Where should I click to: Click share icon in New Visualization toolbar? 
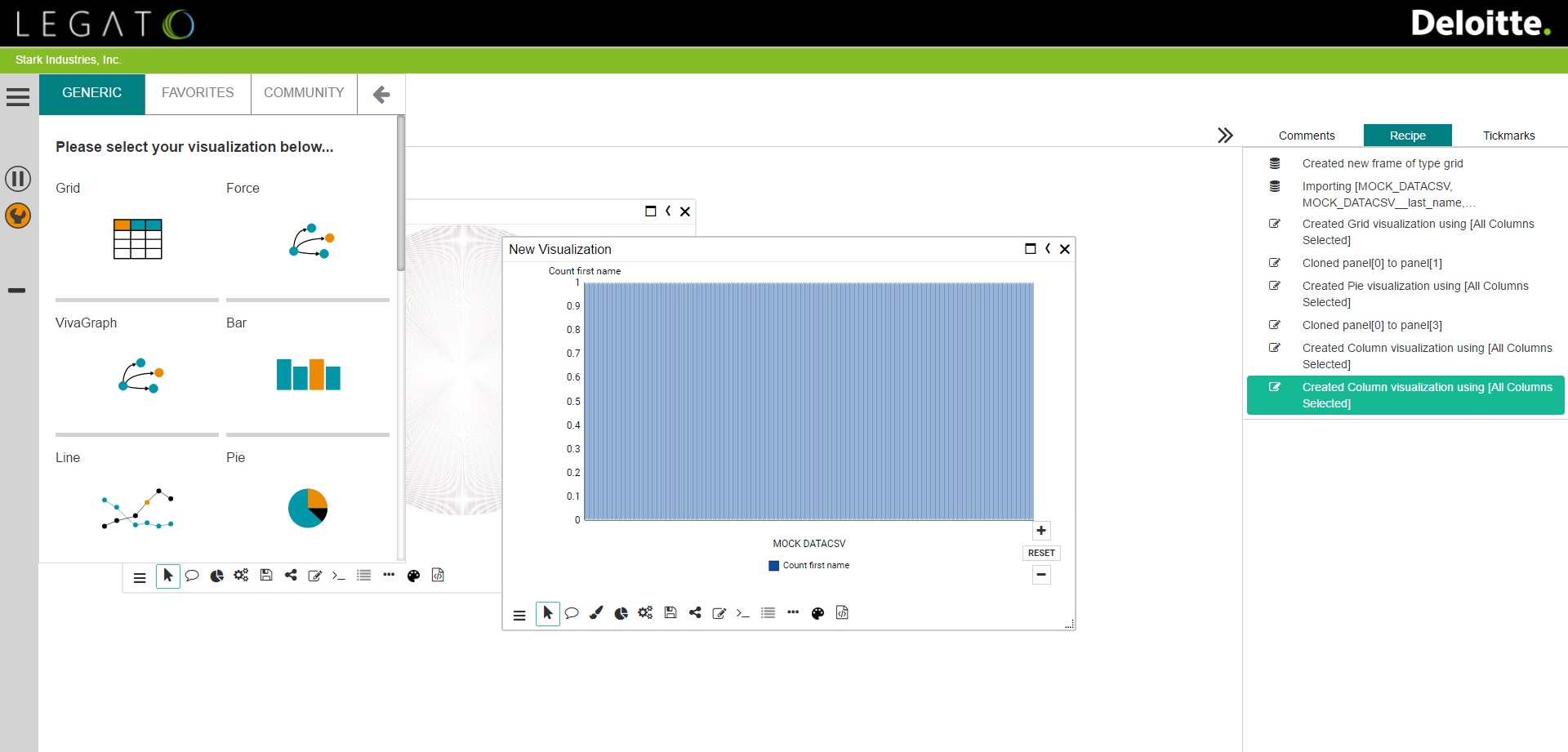click(x=695, y=612)
